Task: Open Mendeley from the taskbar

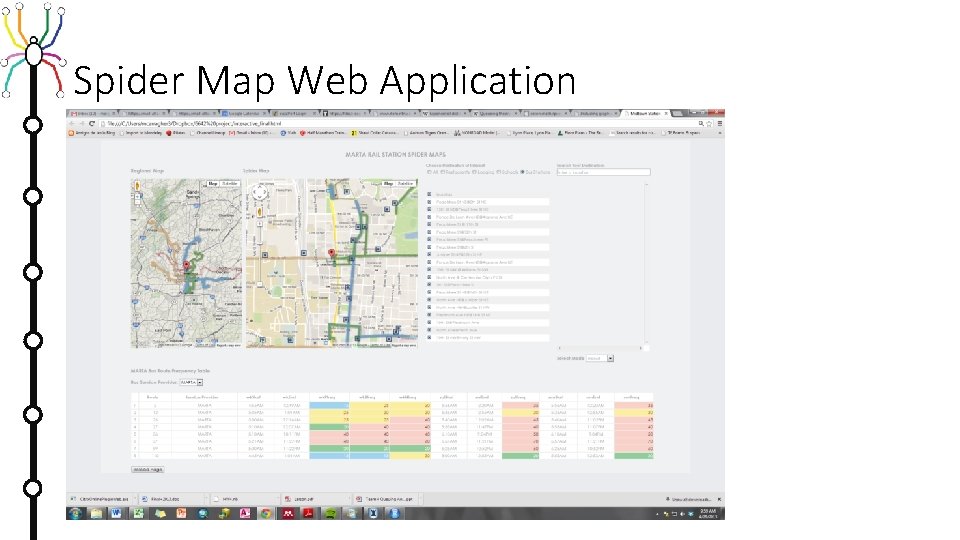Action: click(288, 513)
